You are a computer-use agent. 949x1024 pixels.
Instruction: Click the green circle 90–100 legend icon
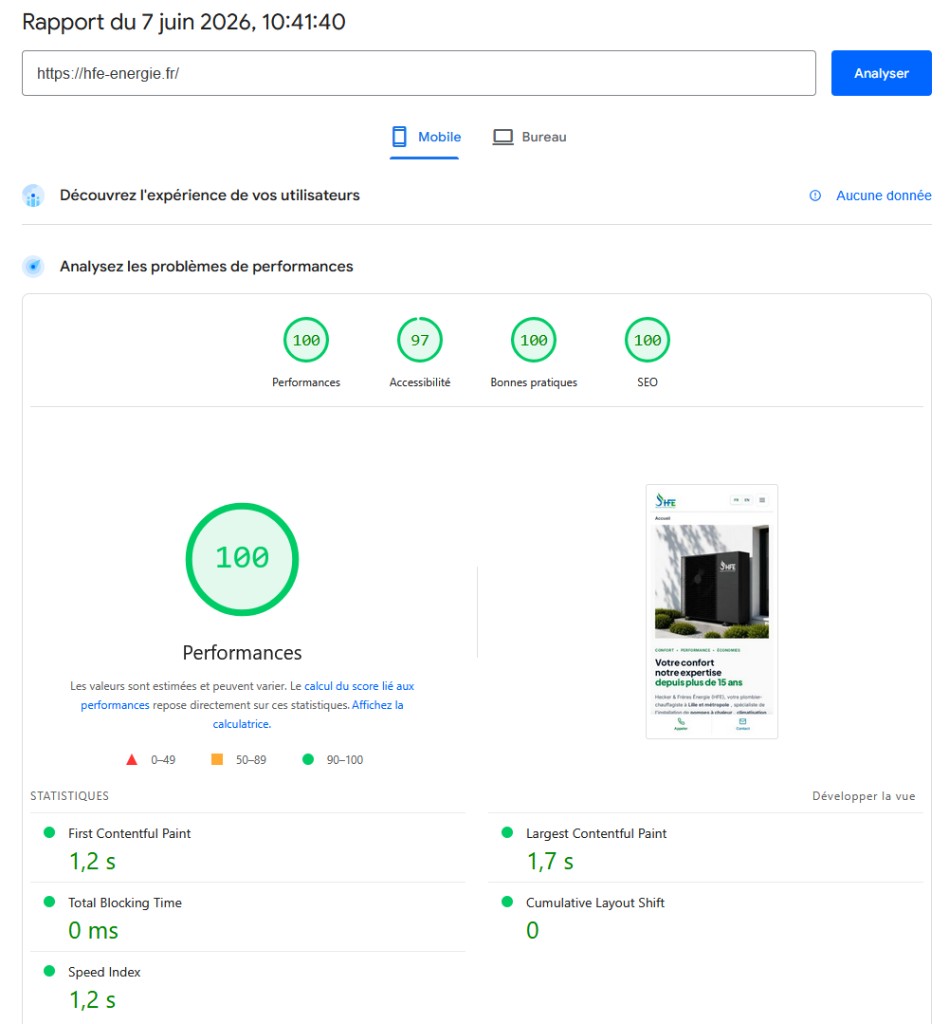(308, 759)
